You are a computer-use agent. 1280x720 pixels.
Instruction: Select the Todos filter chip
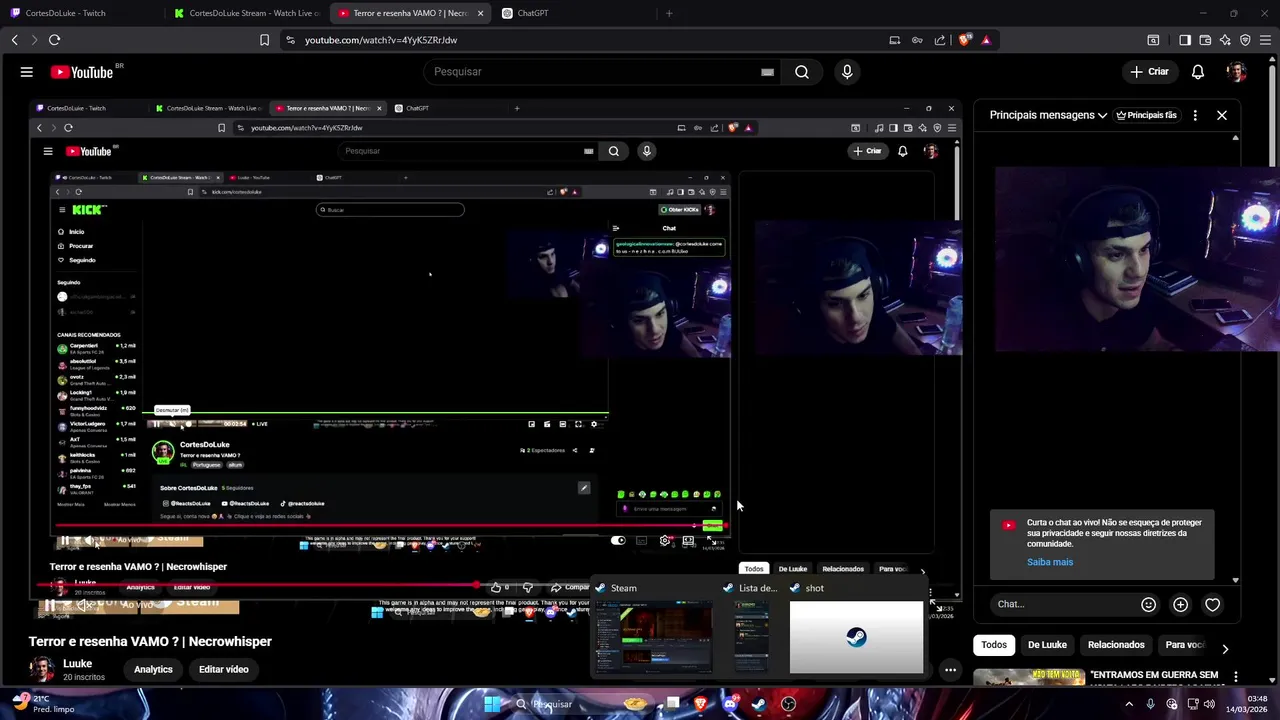[994, 645]
